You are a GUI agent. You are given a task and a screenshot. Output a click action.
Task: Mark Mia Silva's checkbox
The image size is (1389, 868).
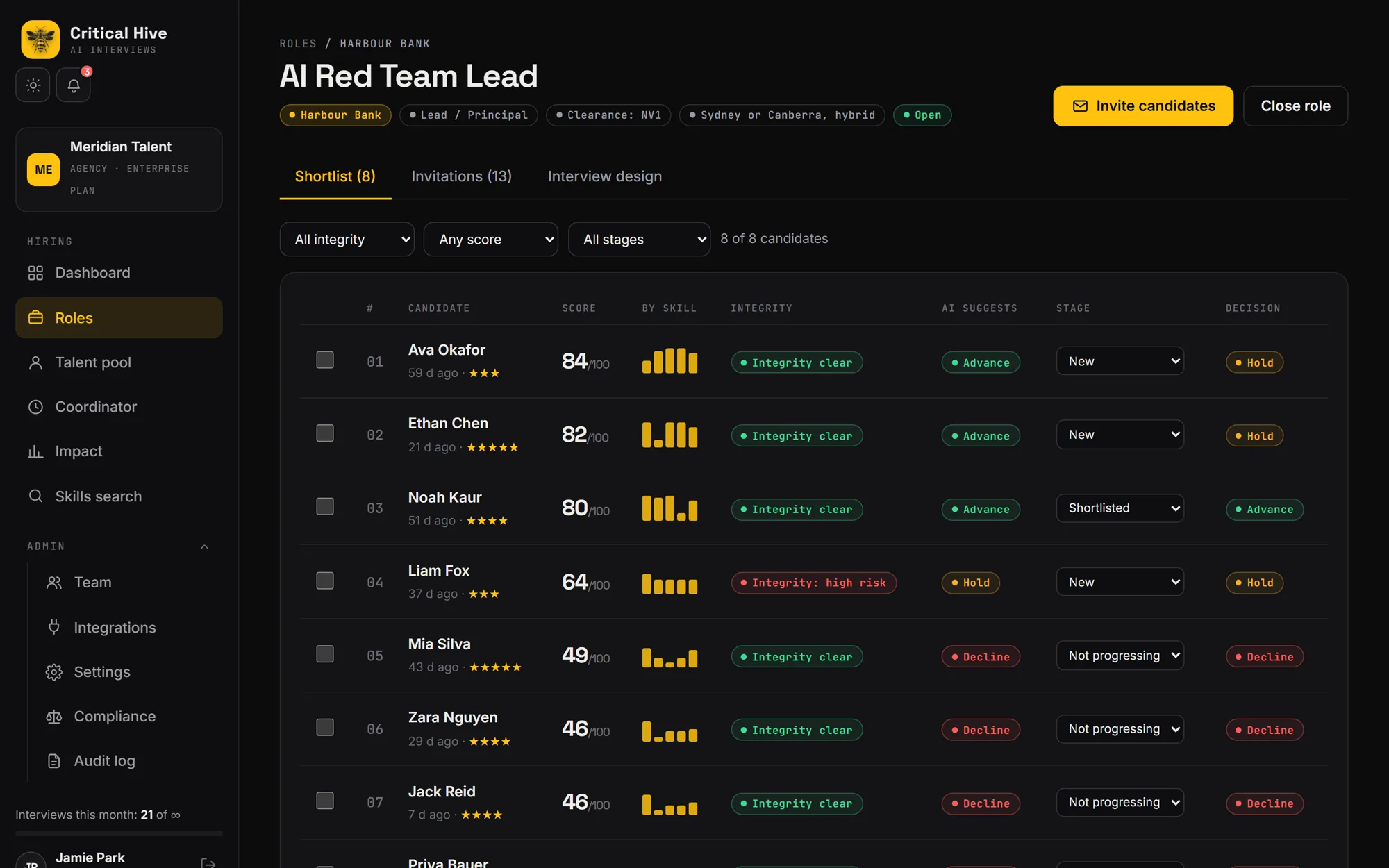[325, 654]
